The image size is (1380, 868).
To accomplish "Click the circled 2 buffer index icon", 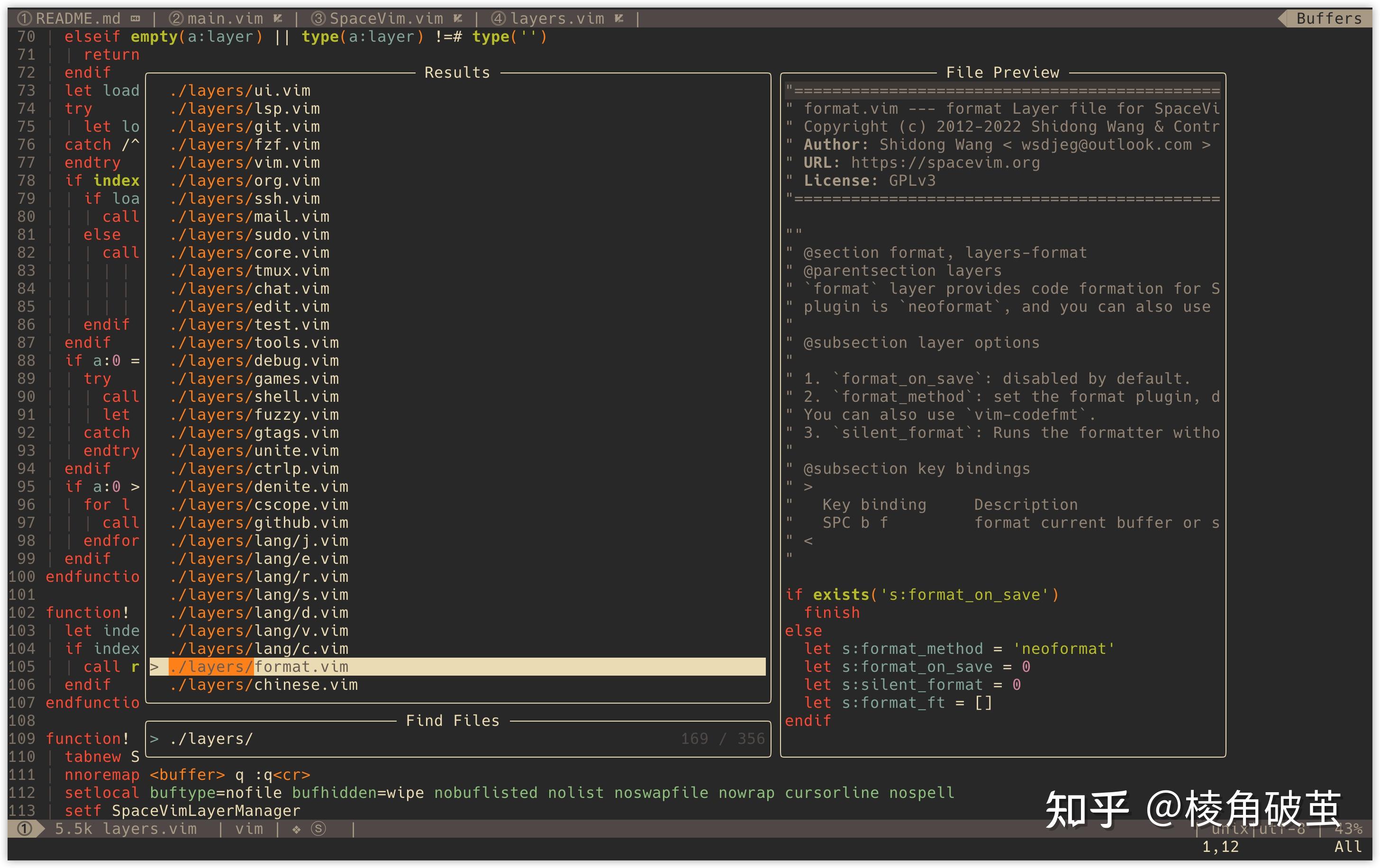I will click(x=176, y=19).
